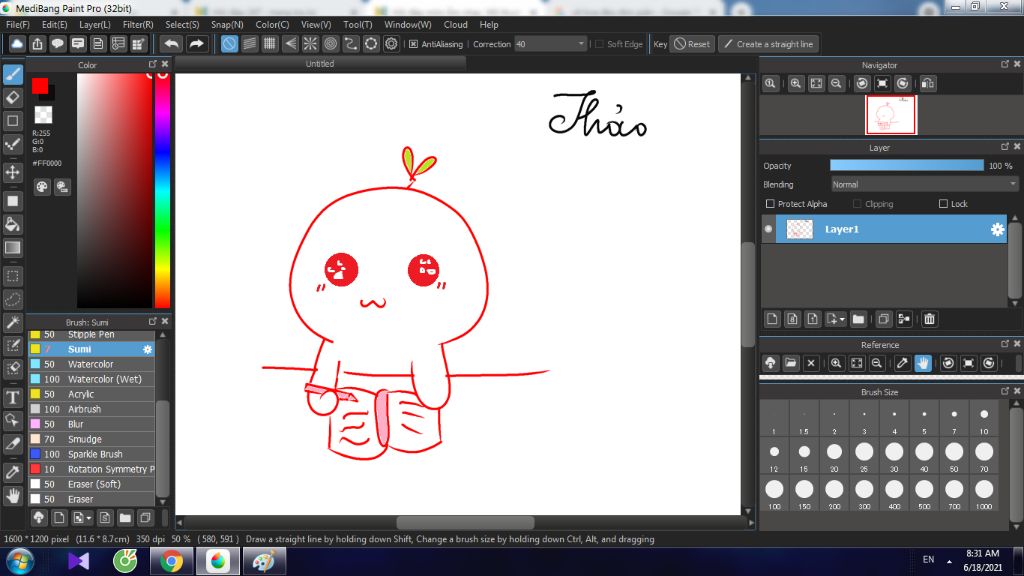1024x576 pixels.
Task: Open the Filter menu
Action: 138,25
